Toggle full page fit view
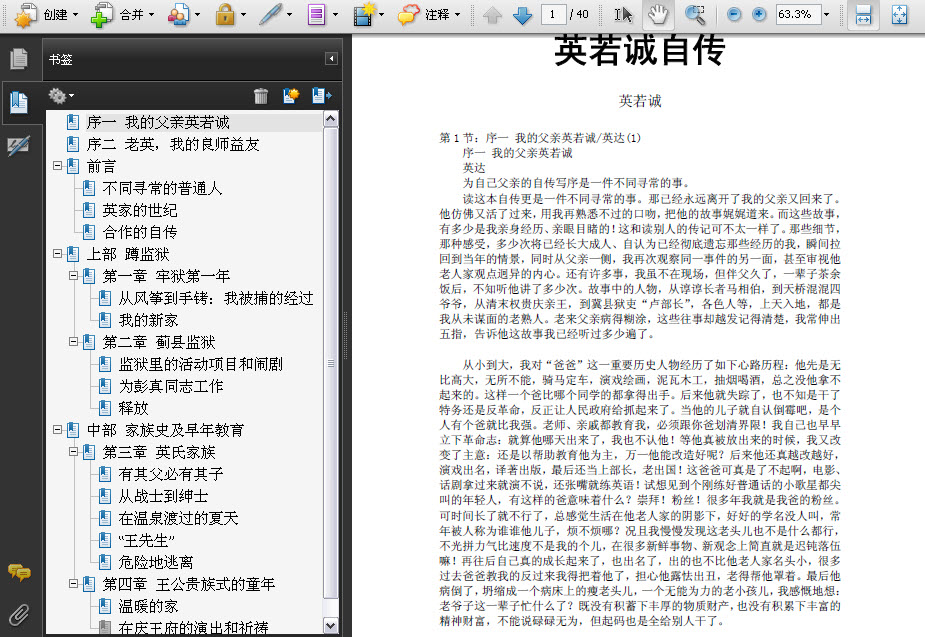Image resolution: width=925 pixels, height=637 pixels. click(x=900, y=15)
